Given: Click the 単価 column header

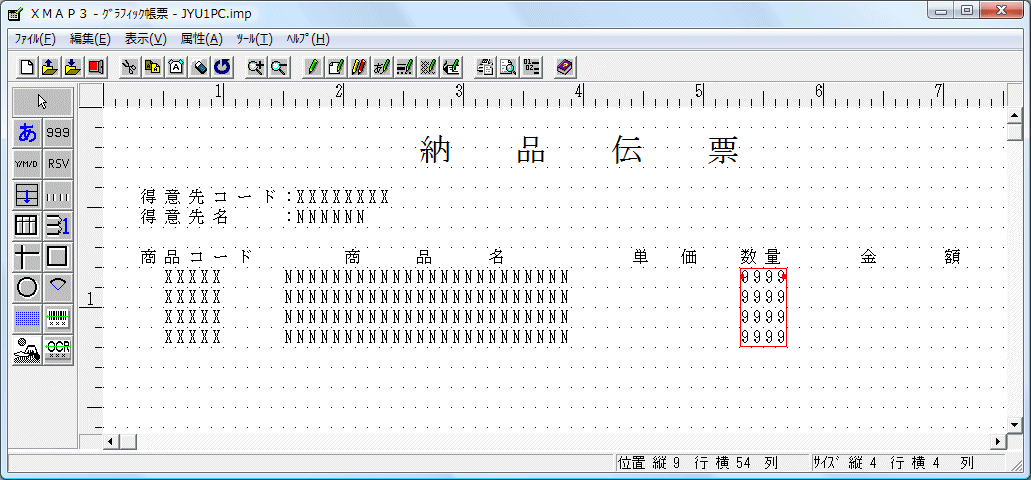Looking at the screenshot, I should click(665, 257).
